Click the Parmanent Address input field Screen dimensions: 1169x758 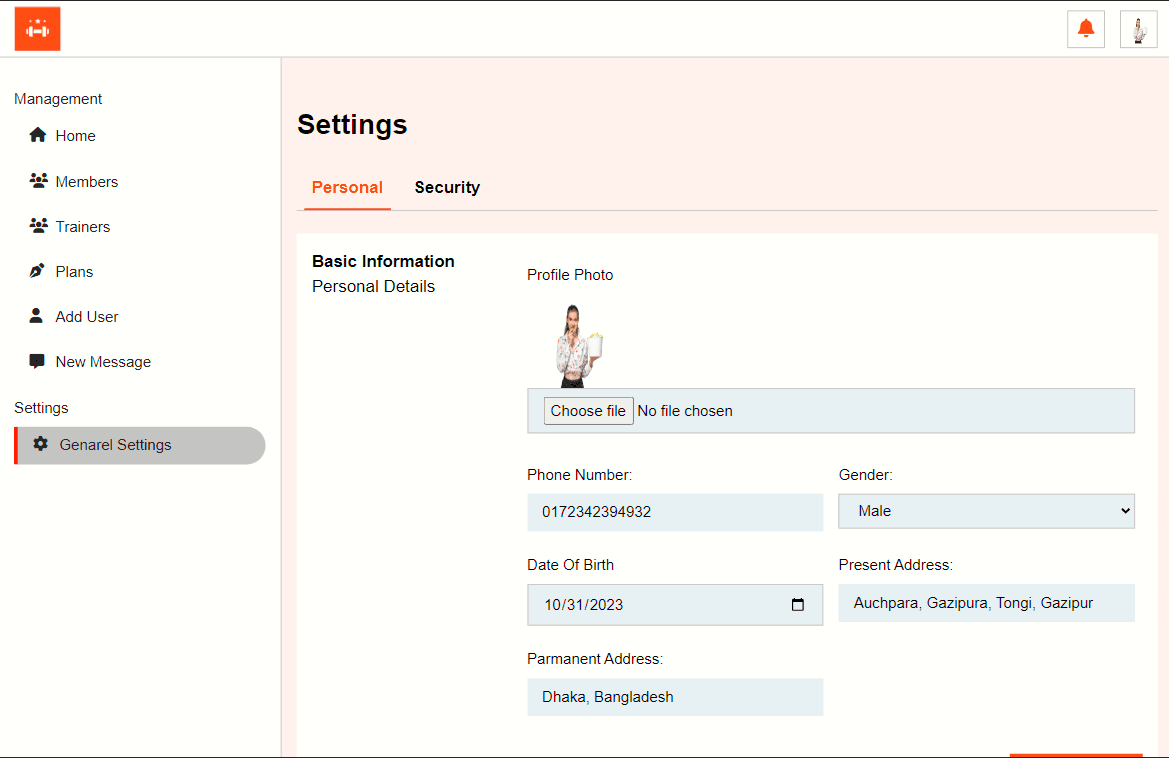675,697
